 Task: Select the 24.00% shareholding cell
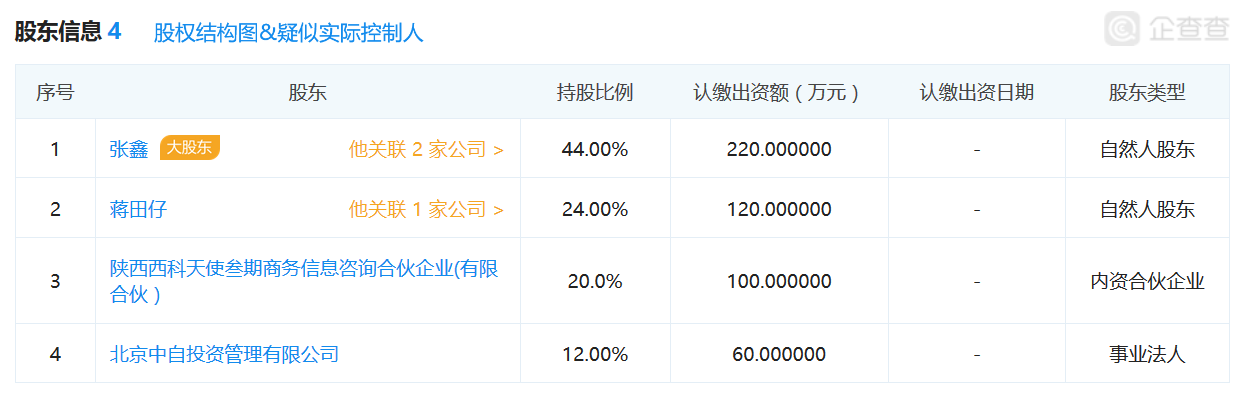[x=595, y=210]
